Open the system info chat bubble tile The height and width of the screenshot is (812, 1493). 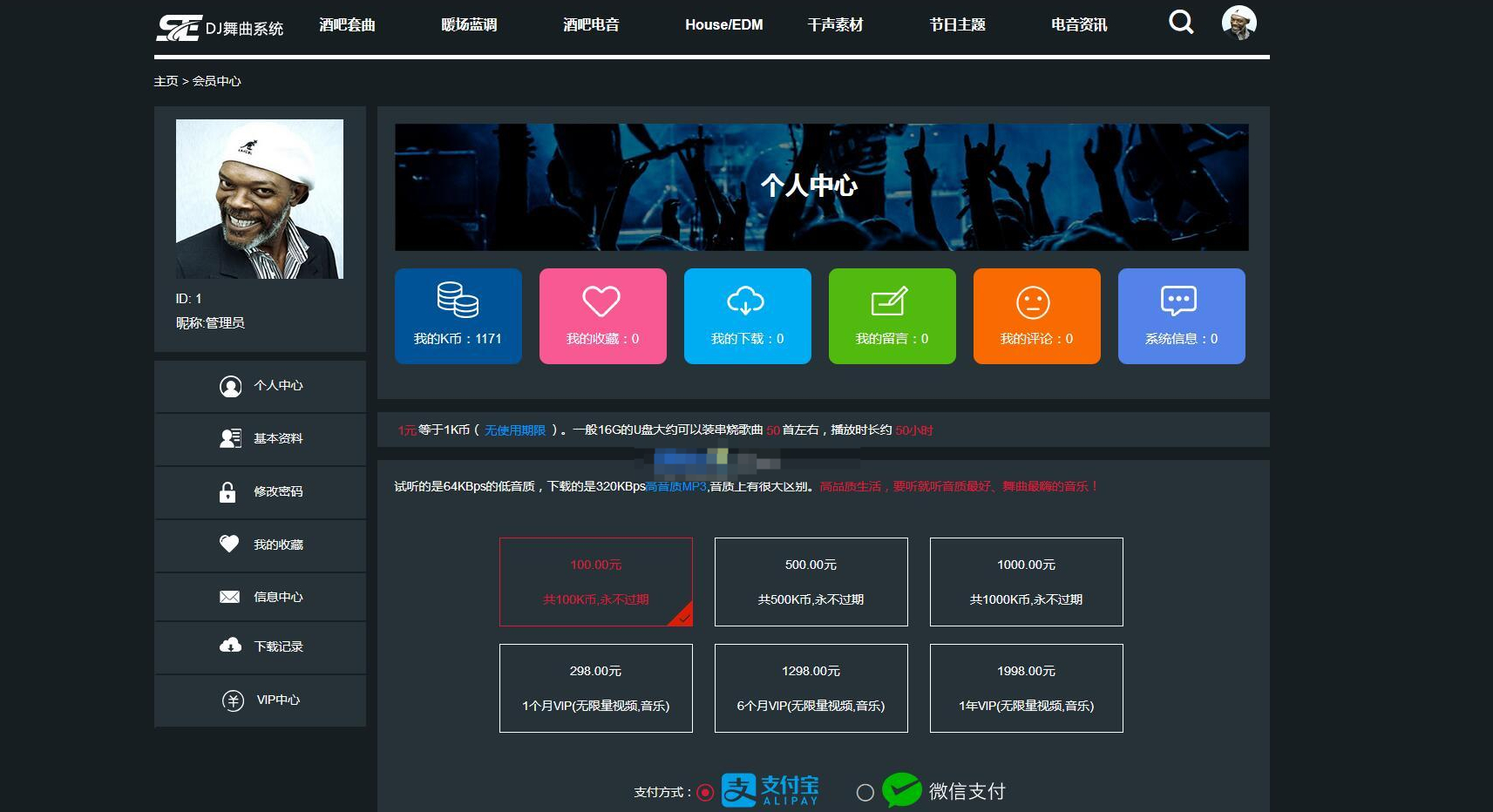[x=1181, y=315]
